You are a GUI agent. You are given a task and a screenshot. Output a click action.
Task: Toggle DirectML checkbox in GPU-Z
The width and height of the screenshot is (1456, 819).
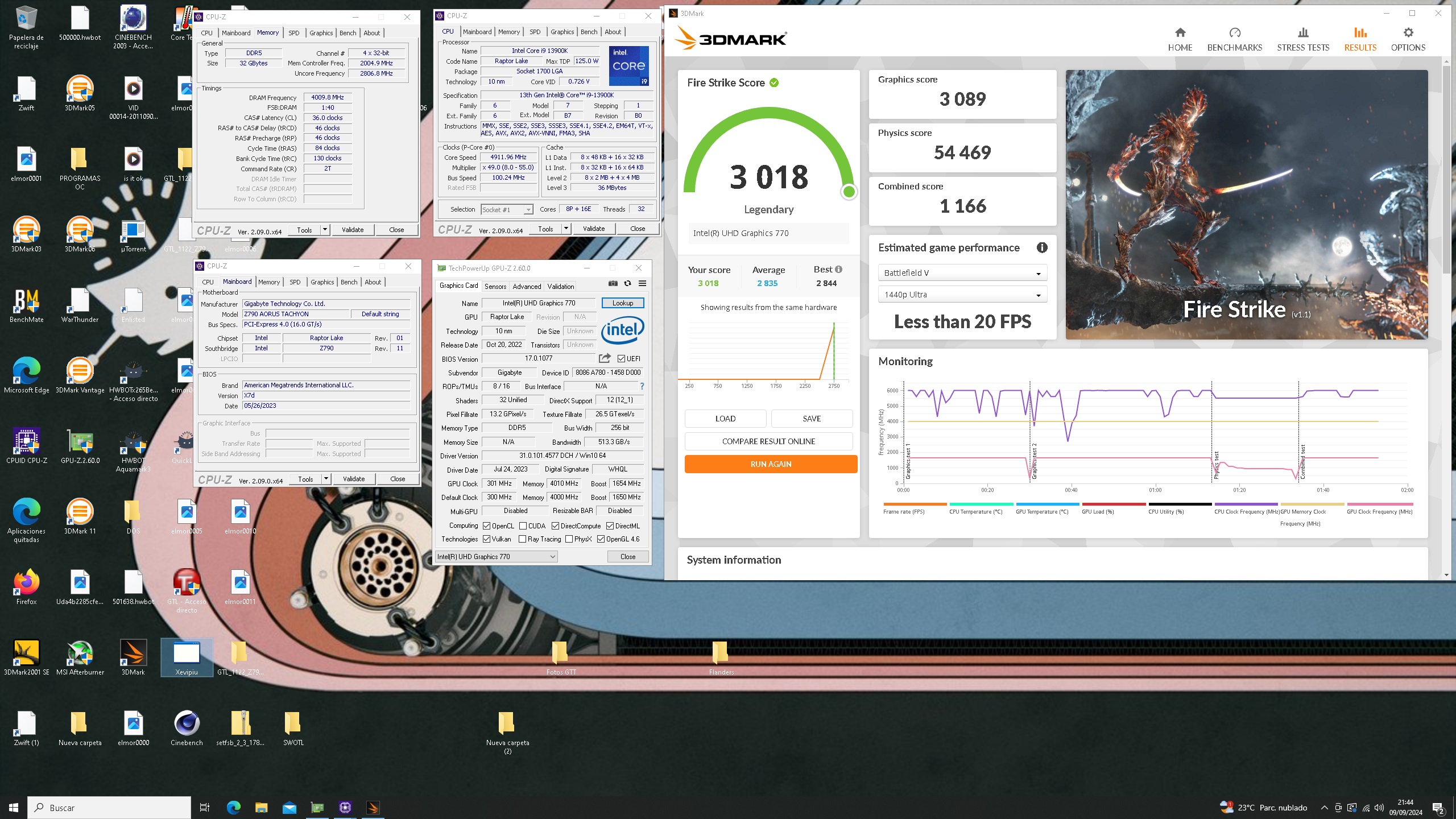pyautogui.click(x=610, y=526)
